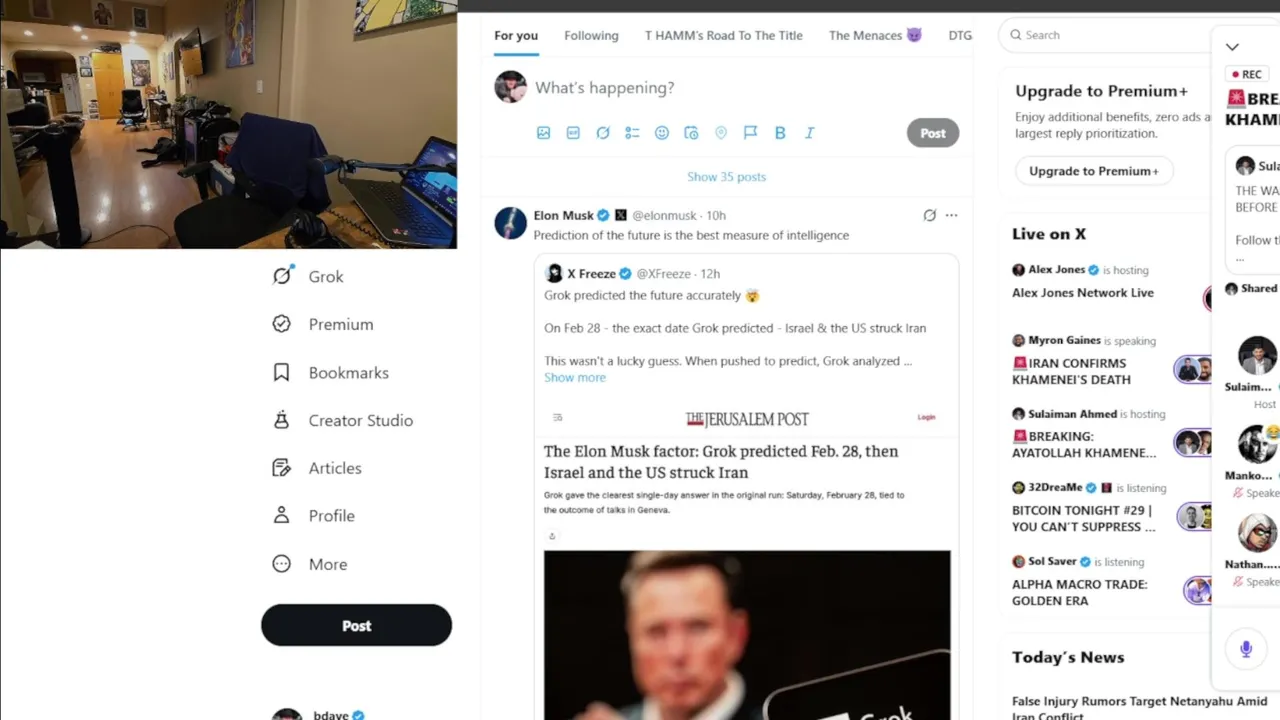Toggle the microphone in the Space panel
The height and width of the screenshot is (720, 1280).
pos(1245,649)
